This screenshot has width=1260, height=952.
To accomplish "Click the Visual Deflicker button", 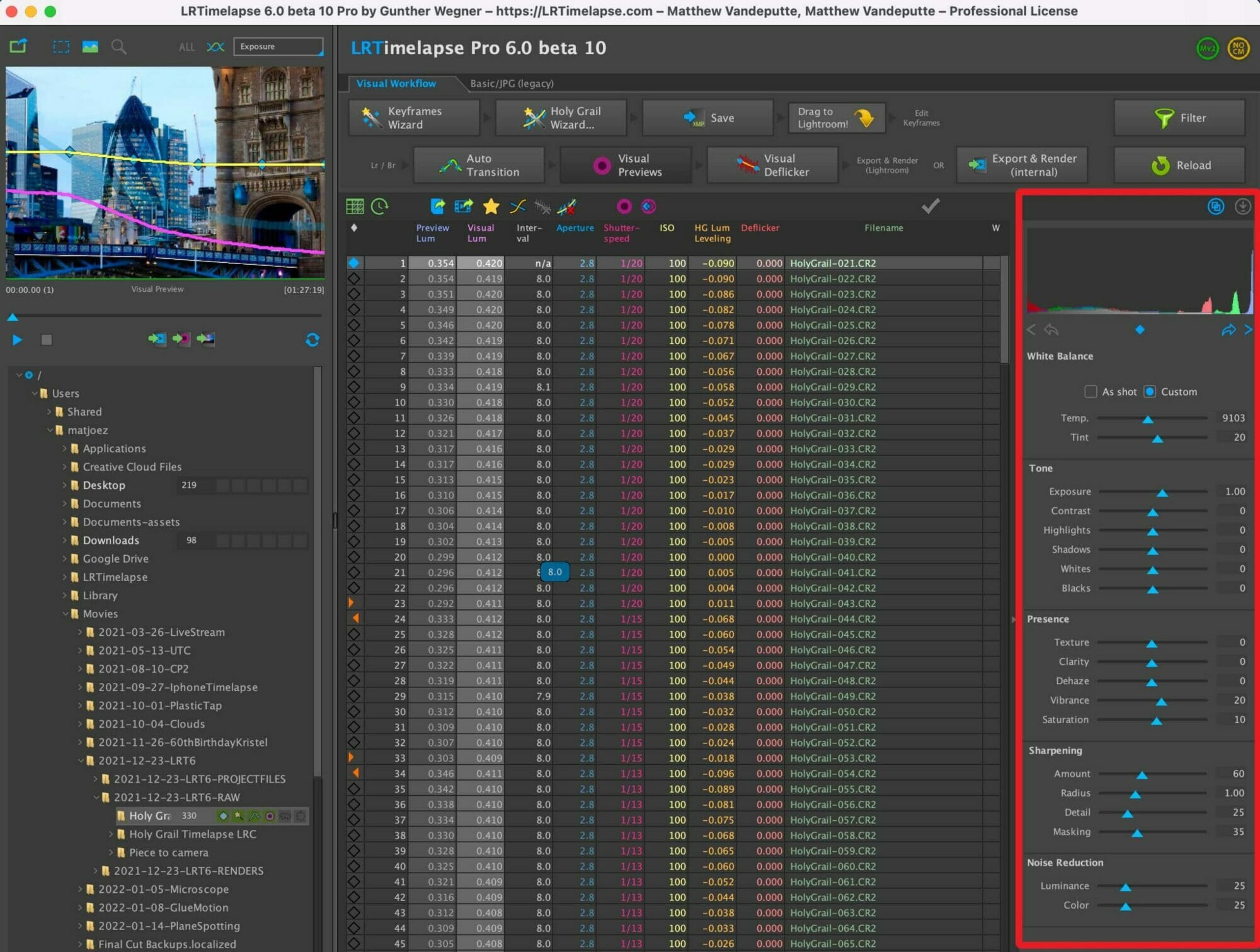I will 772,165.
